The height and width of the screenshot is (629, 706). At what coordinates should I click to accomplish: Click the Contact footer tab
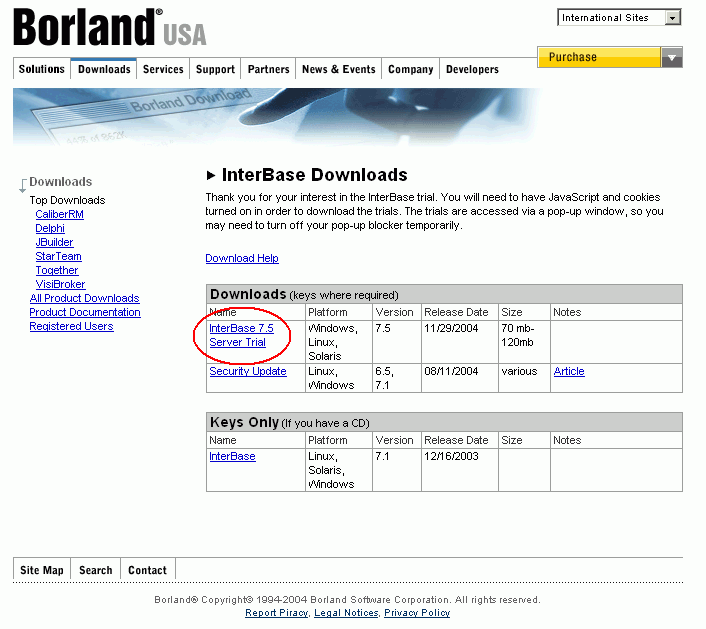[x=147, y=570]
